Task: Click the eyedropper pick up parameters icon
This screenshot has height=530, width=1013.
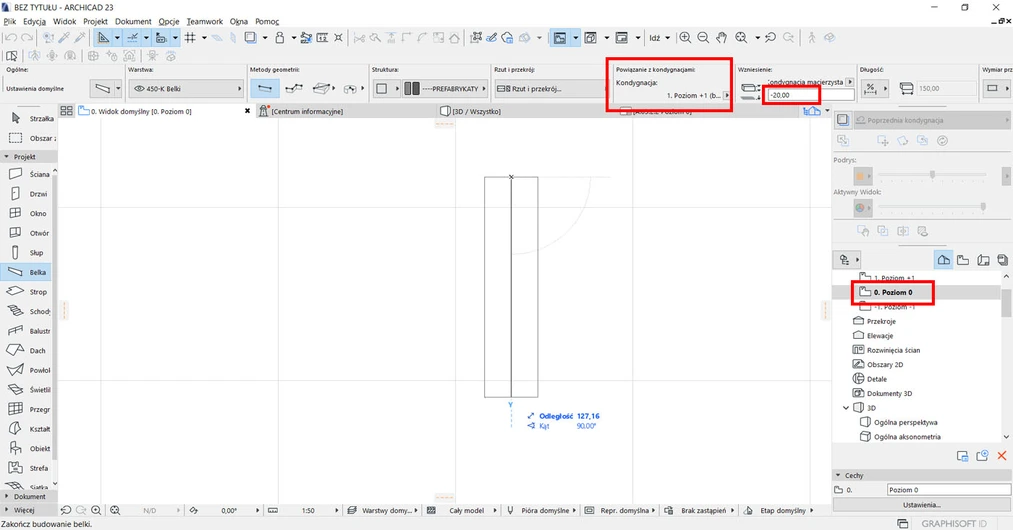Action: 64,38
